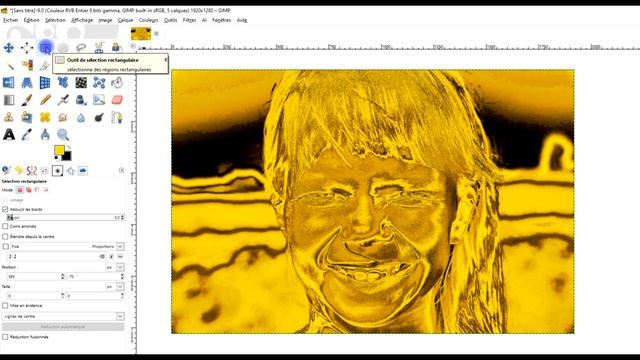Select the Move tool

[9, 48]
